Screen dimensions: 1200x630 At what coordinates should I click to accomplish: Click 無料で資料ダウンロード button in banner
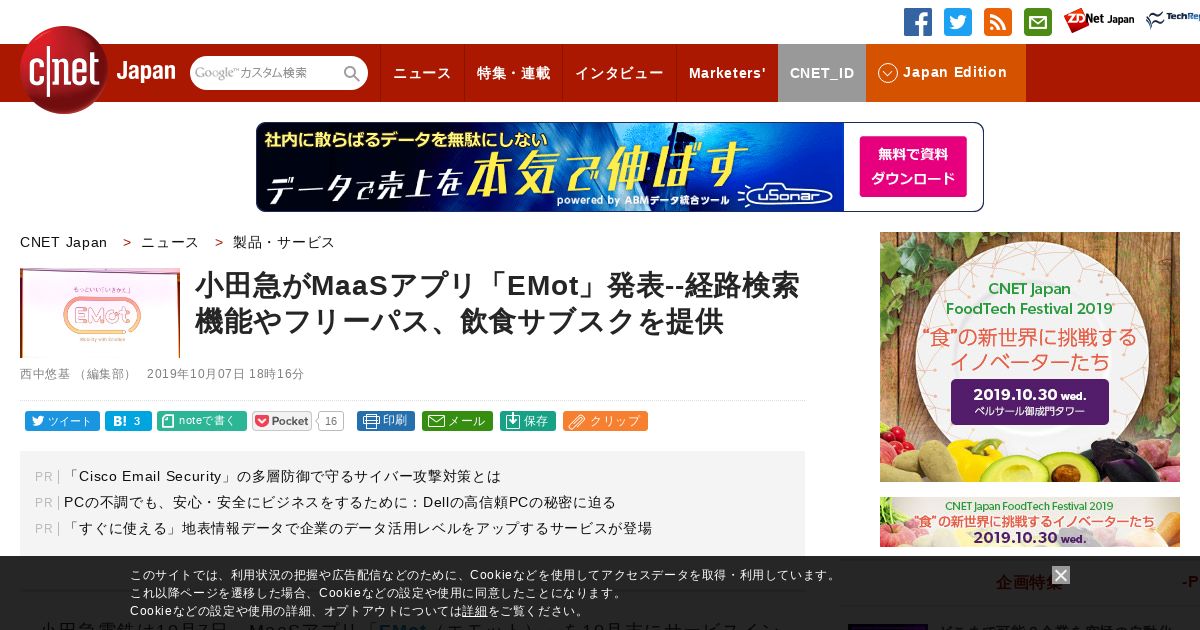[x=913, y=166]
